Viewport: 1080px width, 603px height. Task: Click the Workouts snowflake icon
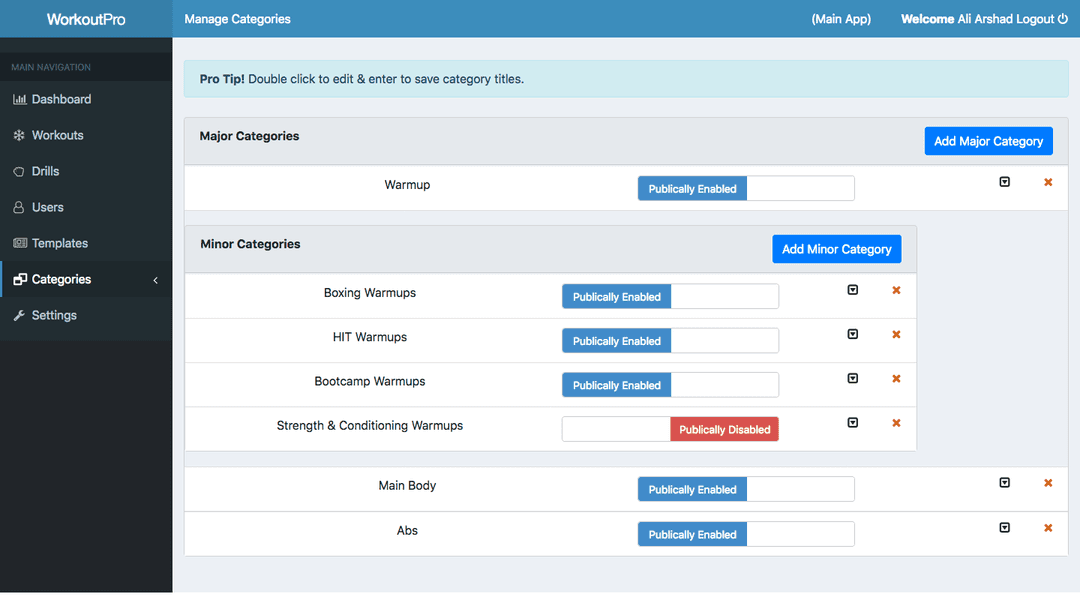point(19,135)
